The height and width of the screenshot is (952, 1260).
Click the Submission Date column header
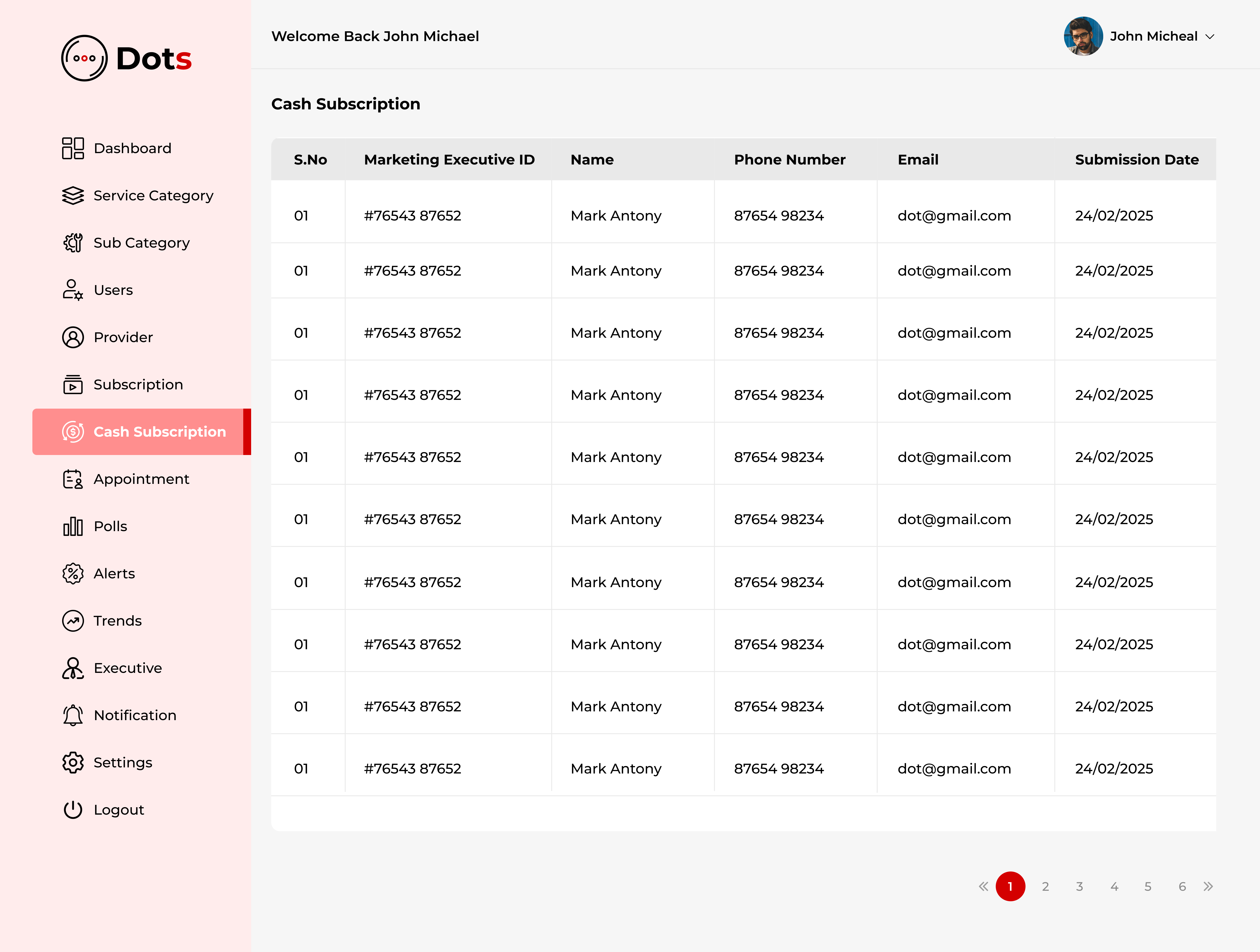tap(1137, 160)
